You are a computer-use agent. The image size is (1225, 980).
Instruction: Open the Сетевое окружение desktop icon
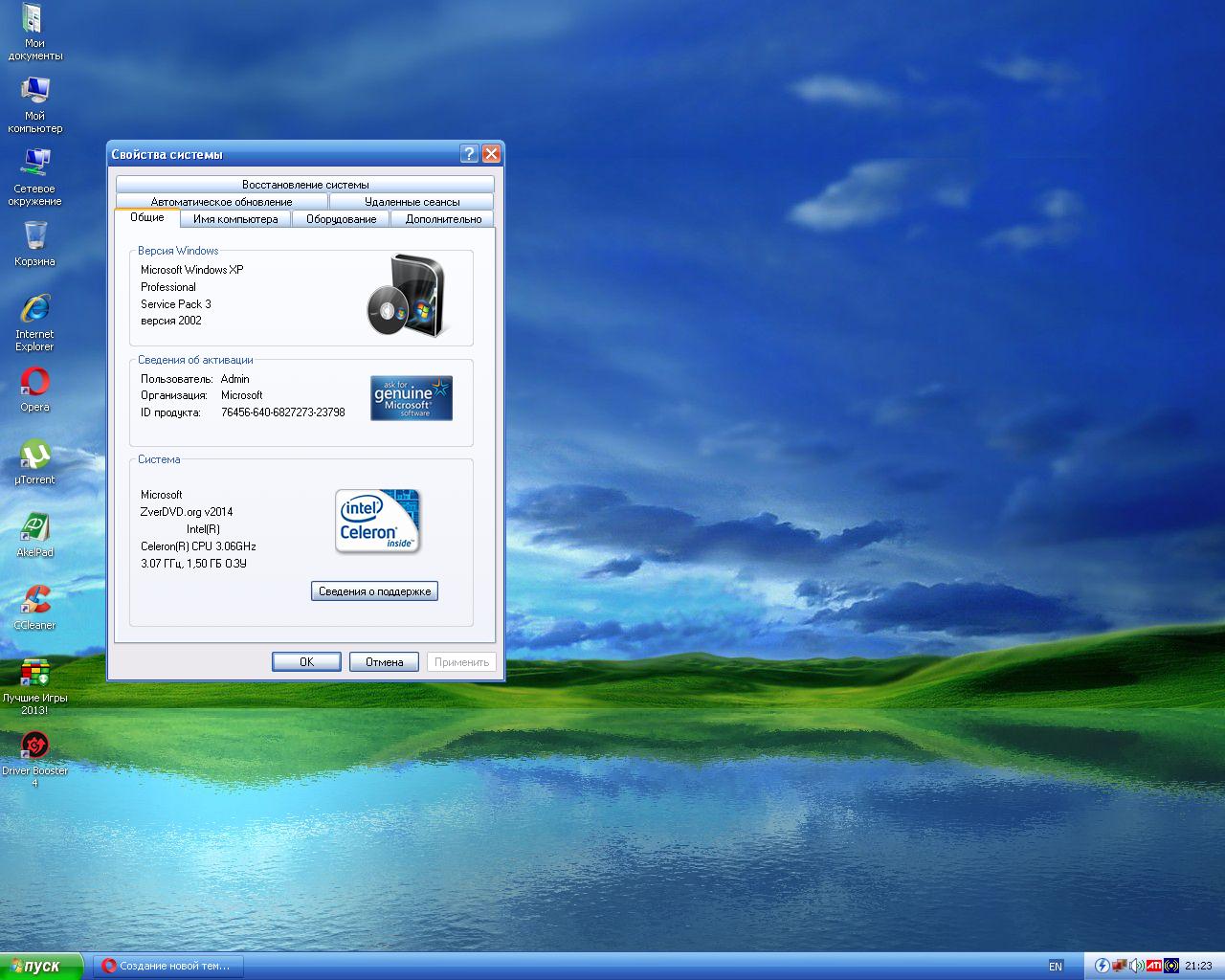point(34,164)
